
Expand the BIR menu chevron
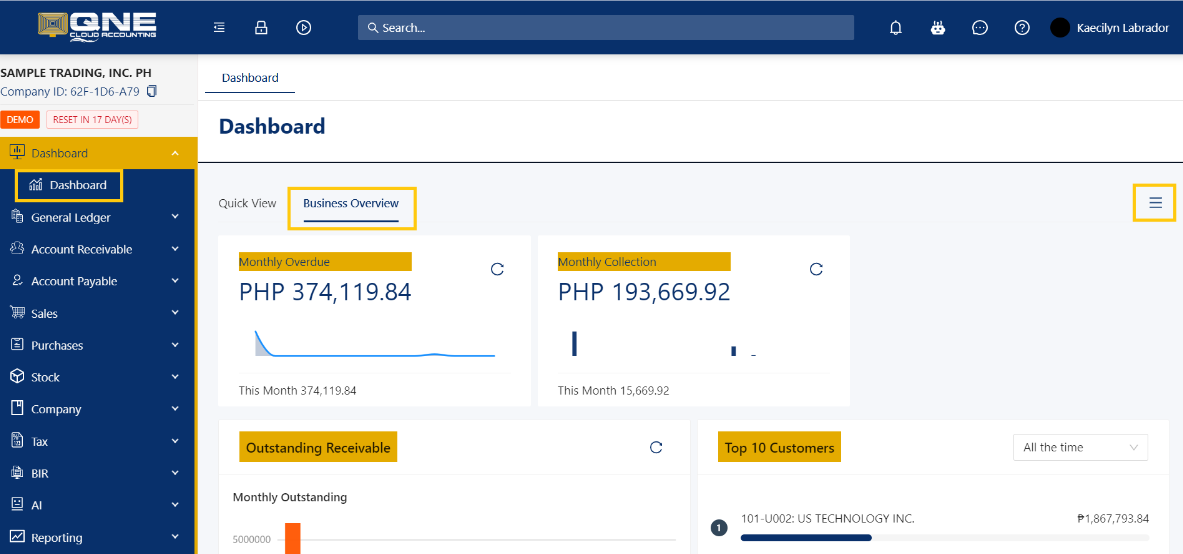pyautogui.click(x=175, y=472)
